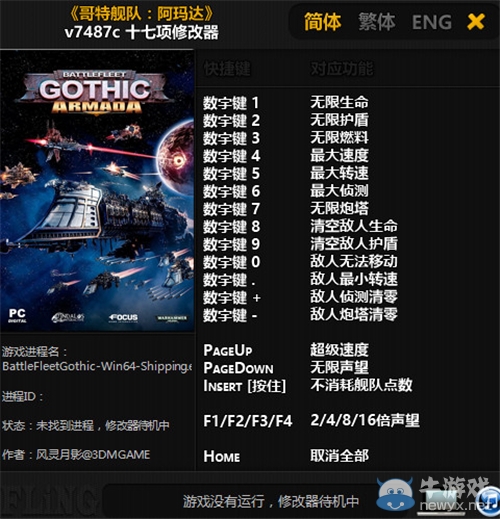Select the 无限生命 cheat row
Screen dimensions: 500x519
[339, 102]
